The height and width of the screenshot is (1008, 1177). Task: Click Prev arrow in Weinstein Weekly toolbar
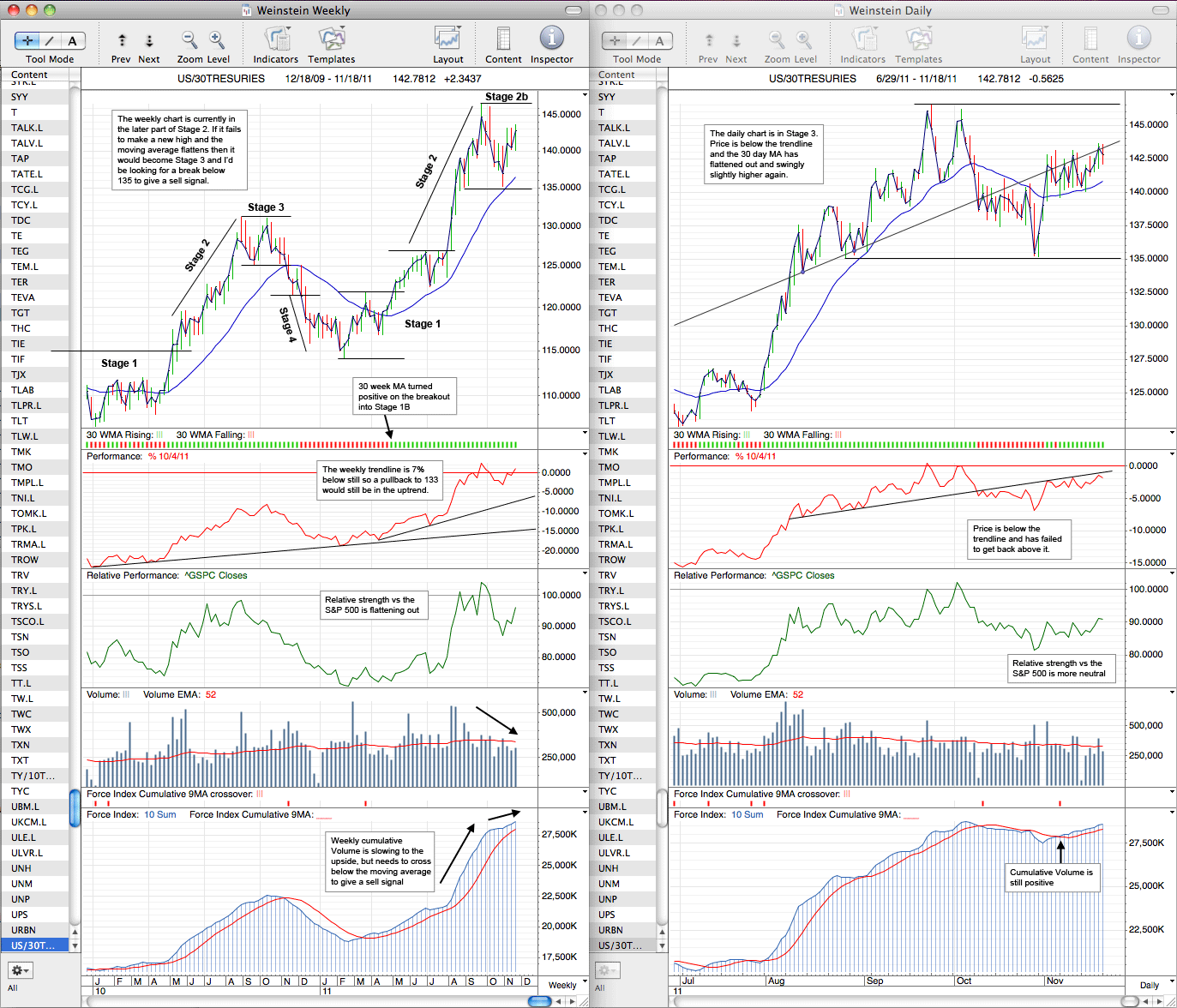coord(122,40)
